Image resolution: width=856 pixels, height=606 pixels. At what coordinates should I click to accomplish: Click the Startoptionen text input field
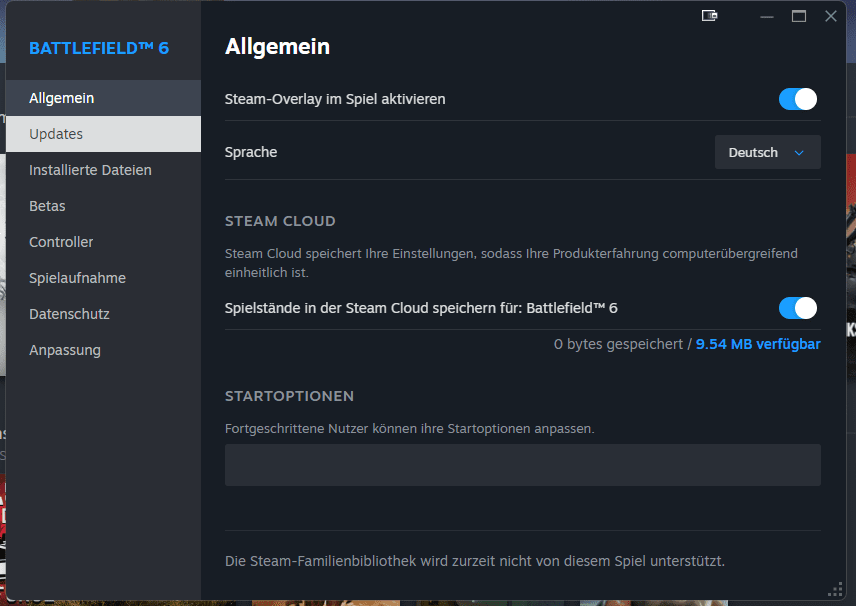tap(522, 465)
